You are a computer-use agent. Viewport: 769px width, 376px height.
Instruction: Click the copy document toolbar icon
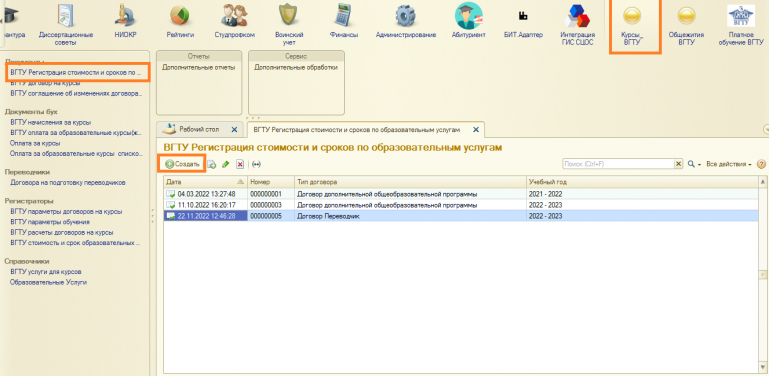(212, 164)
